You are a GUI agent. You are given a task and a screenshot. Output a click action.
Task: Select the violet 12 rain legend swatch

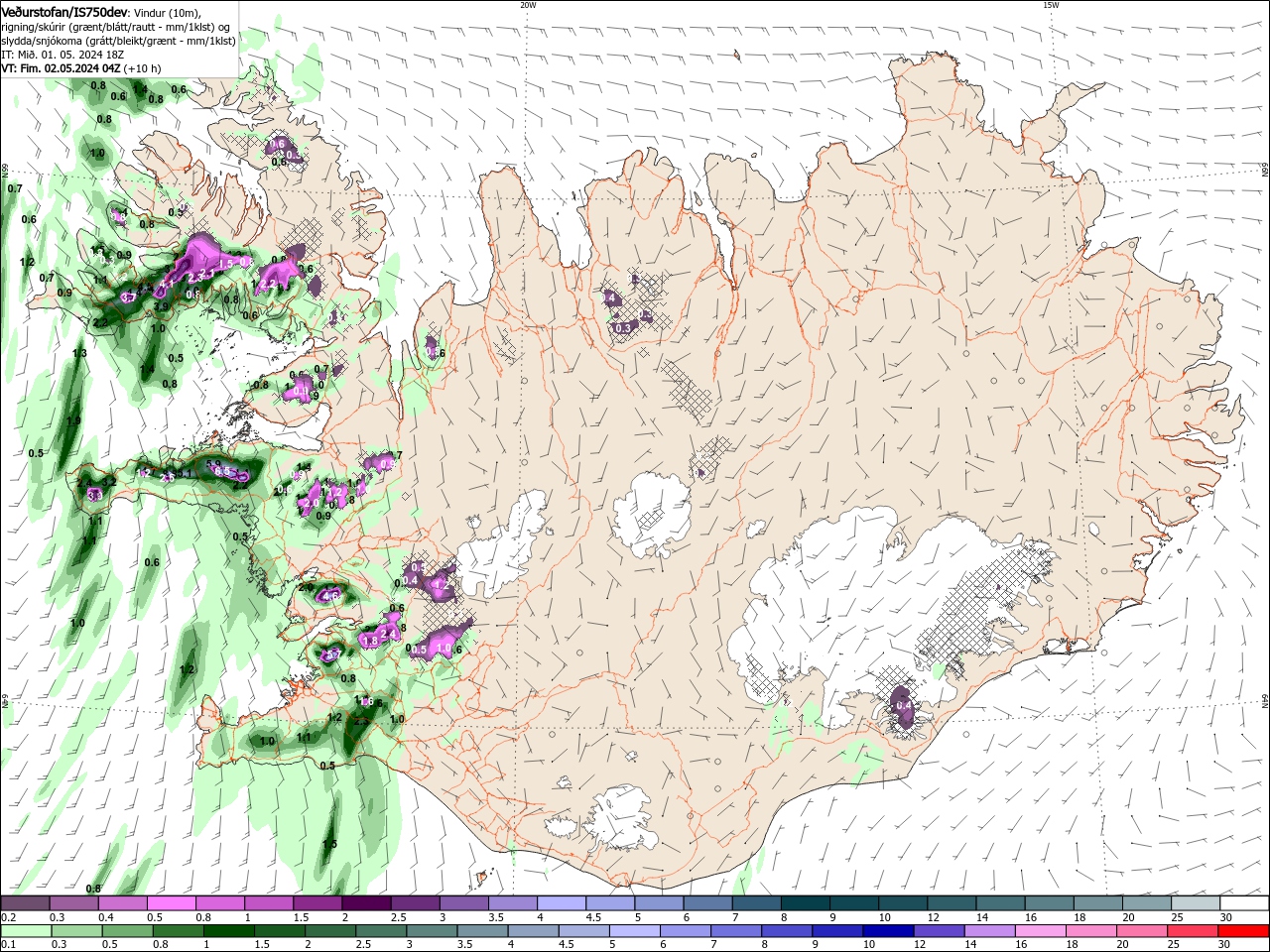939,931
